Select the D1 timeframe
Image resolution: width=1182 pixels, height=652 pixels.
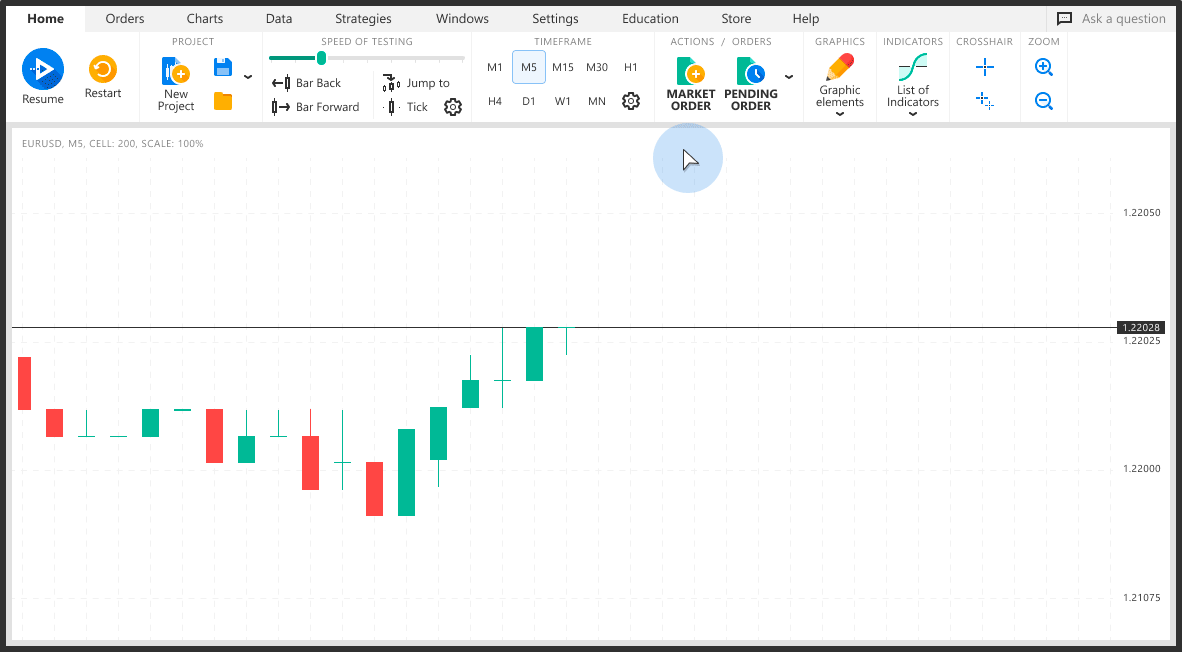point(529,101)
